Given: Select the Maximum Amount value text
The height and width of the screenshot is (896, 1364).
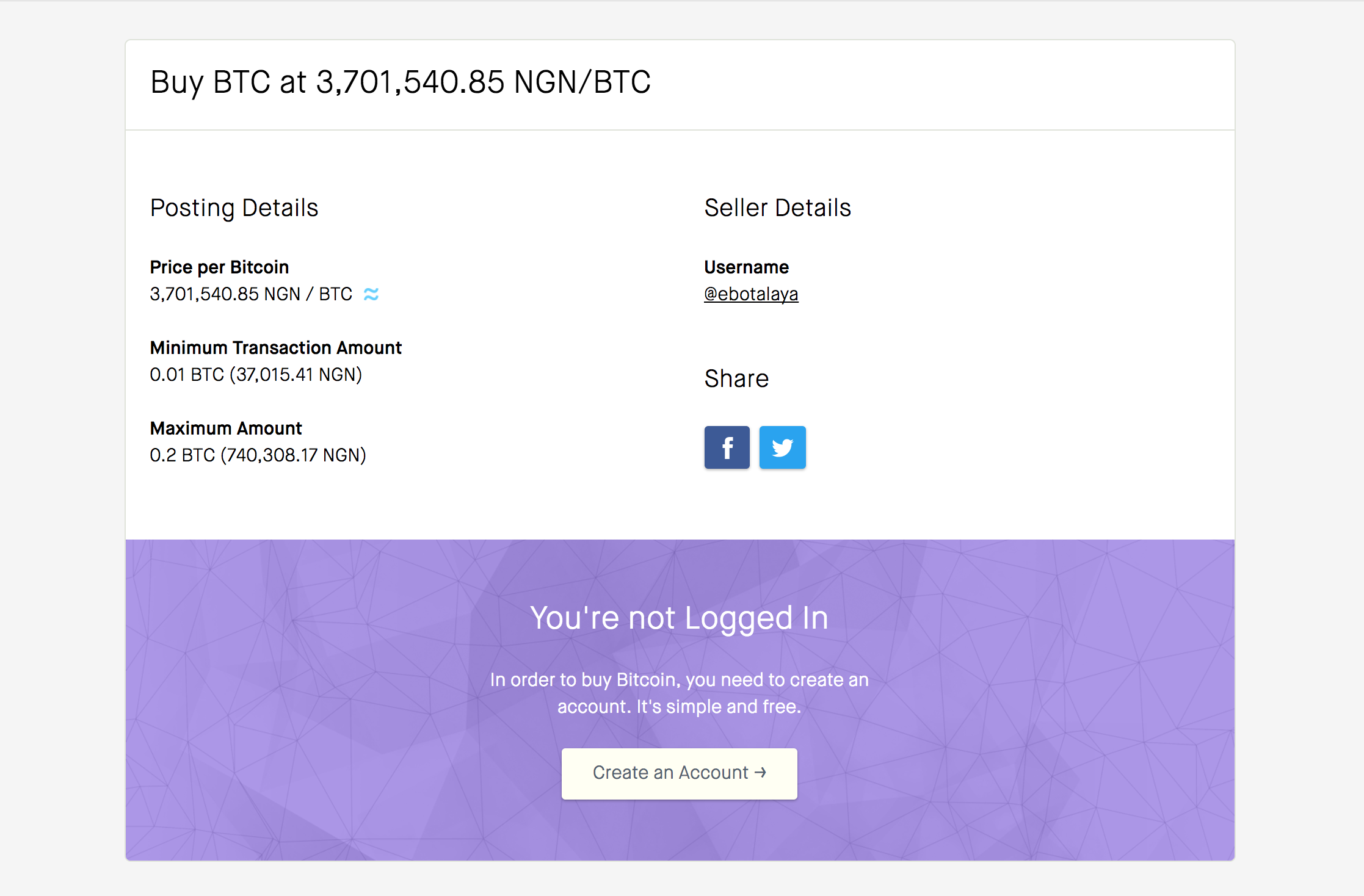Looking at the screenshot, I should [258, 454].
